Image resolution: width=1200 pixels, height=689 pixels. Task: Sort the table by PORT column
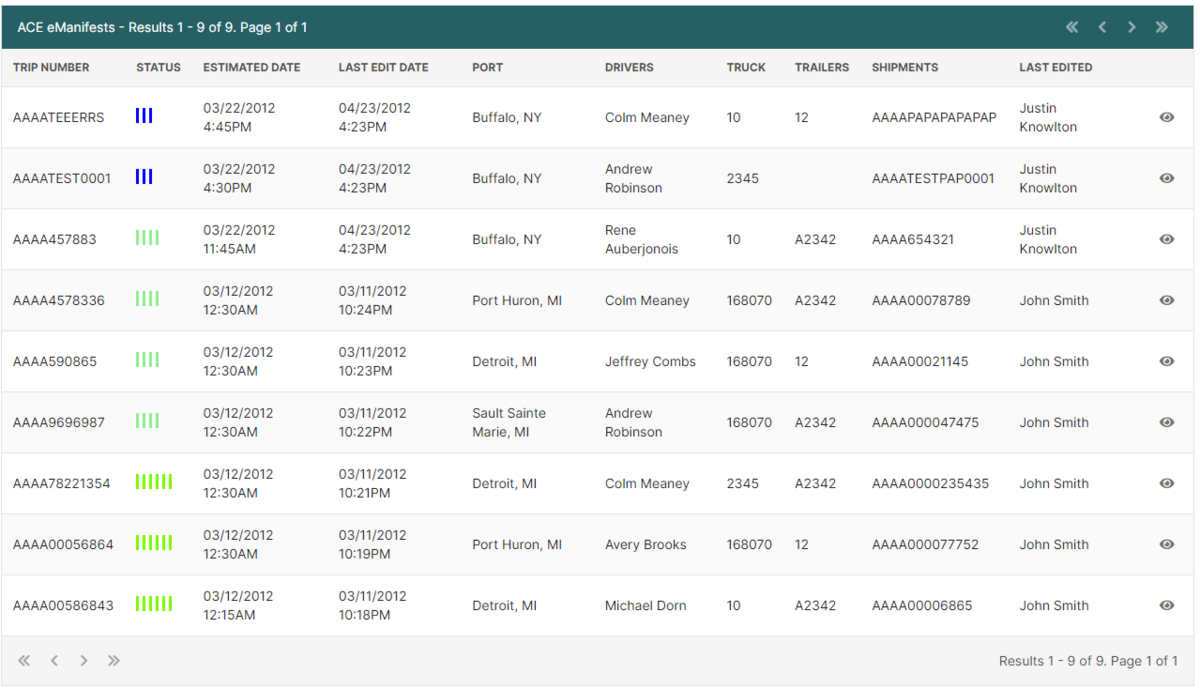point(487,67)
